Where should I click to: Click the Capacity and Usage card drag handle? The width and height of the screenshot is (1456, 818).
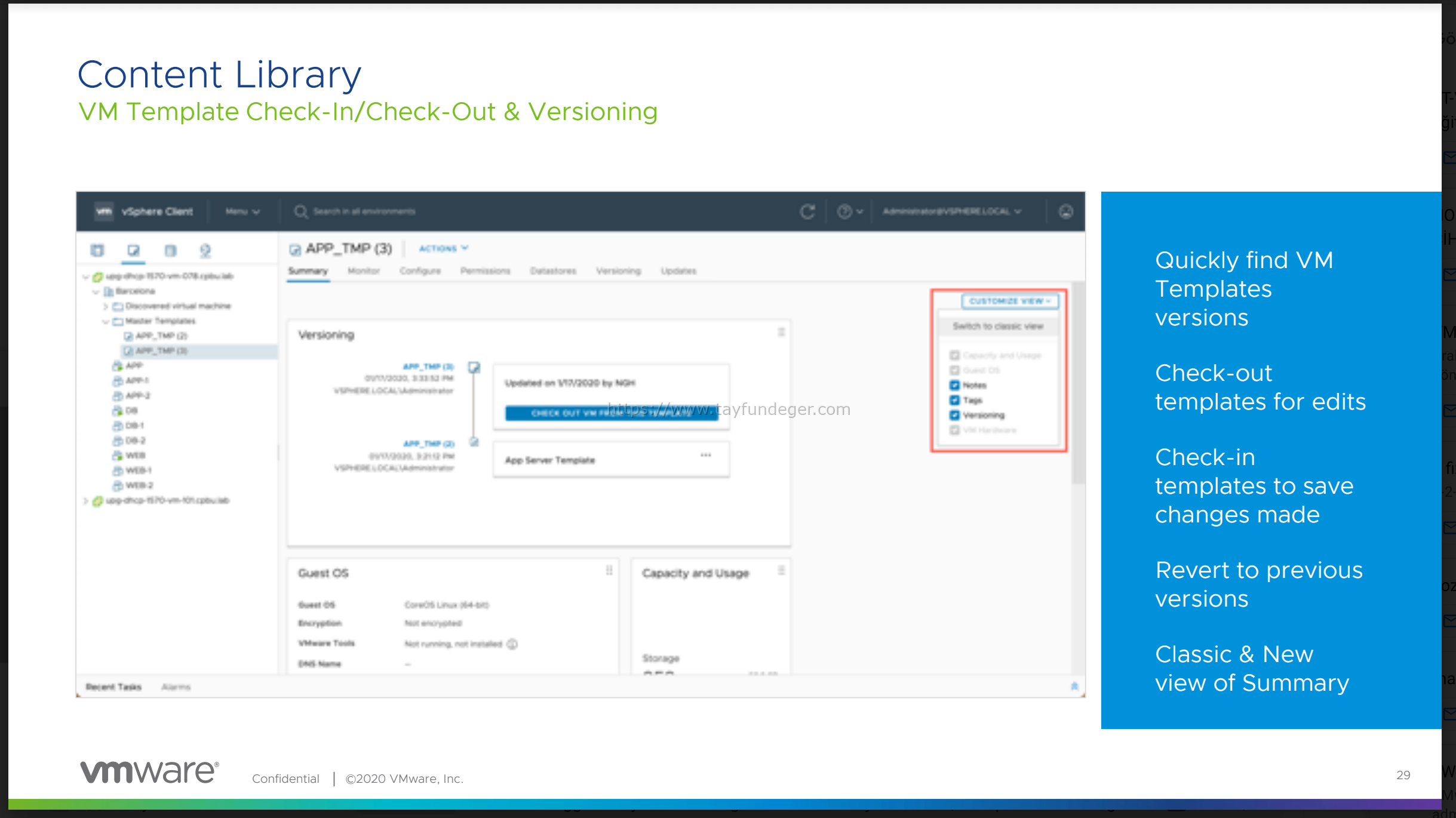pyautogui.click(x=781, y=571)
